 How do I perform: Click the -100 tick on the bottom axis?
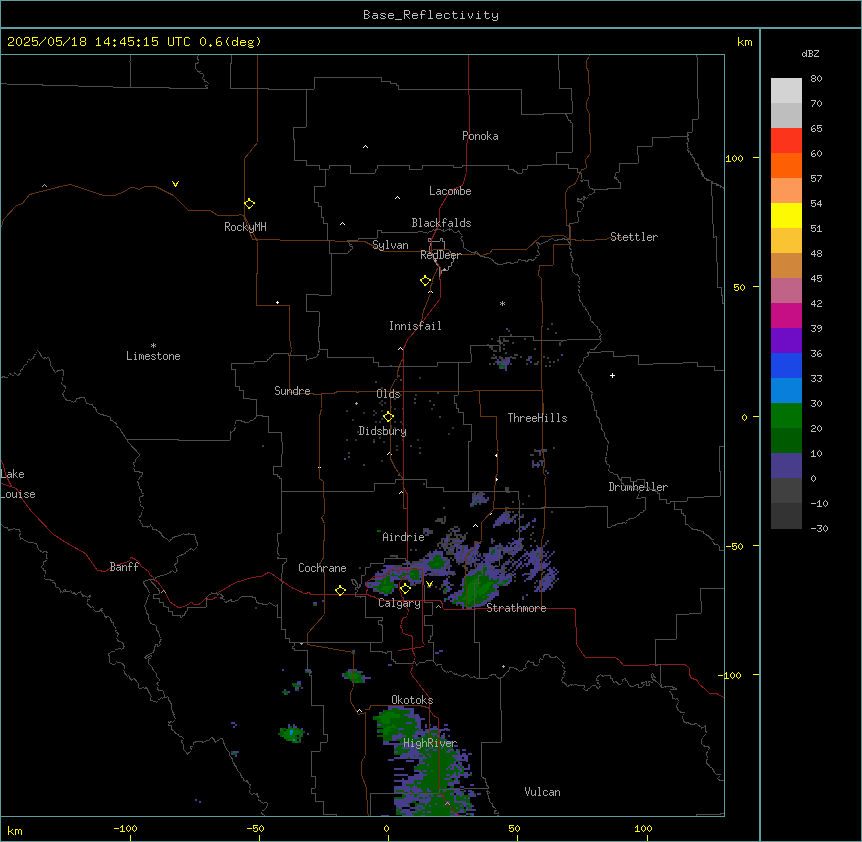[x=125, y=828]
